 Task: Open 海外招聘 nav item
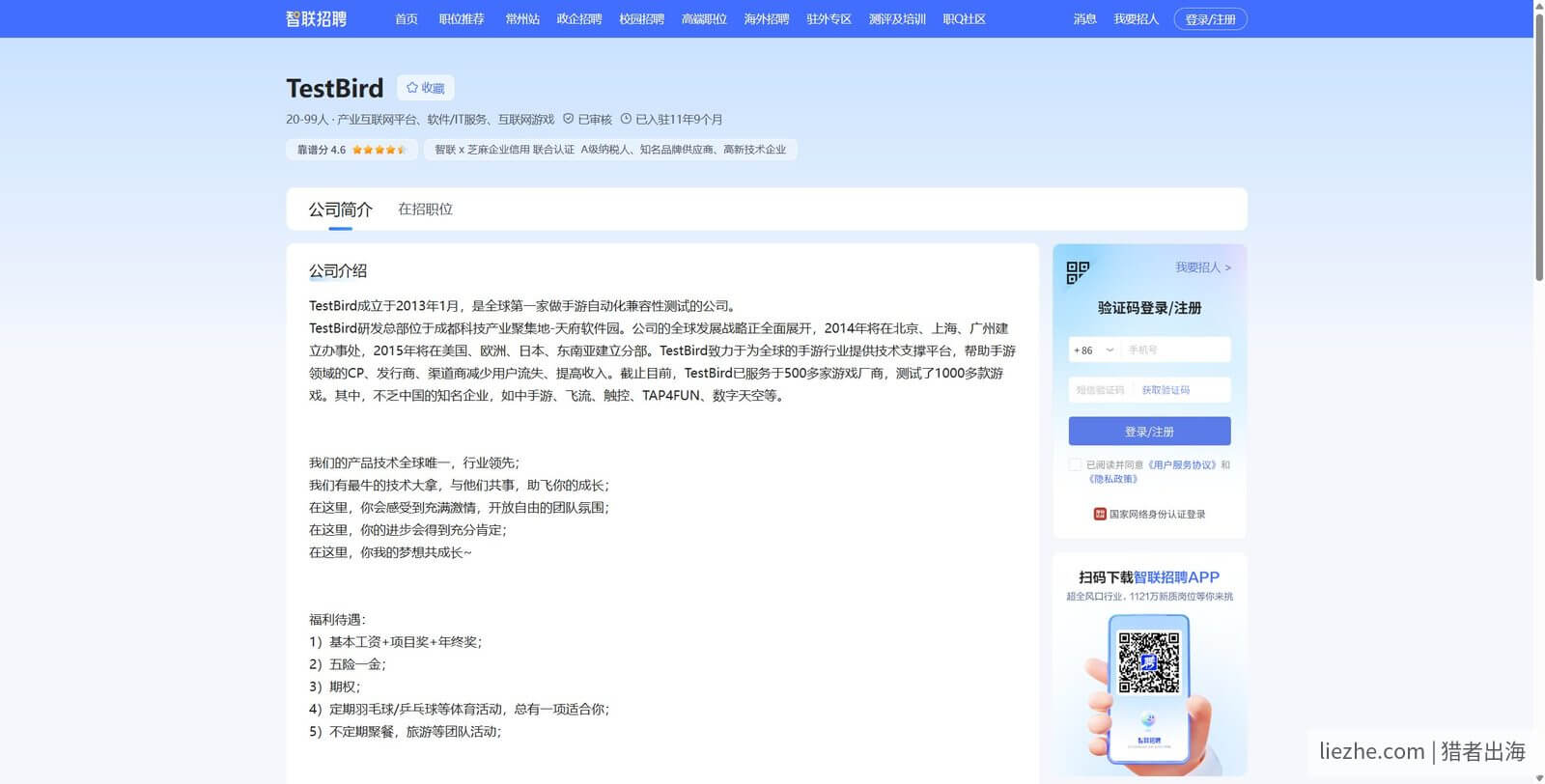coord(767,18)
